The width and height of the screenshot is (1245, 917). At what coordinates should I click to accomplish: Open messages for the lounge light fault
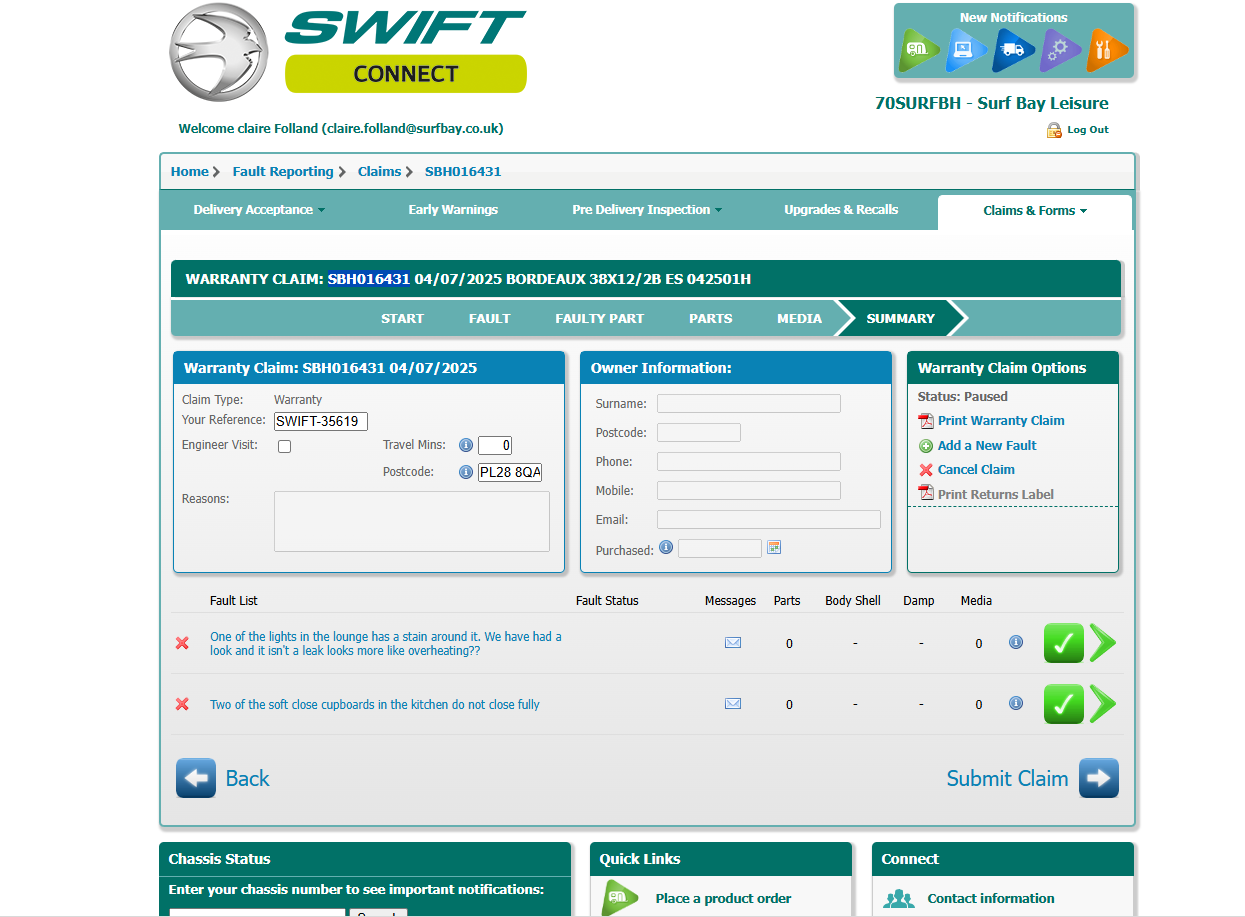coord(733,643)
